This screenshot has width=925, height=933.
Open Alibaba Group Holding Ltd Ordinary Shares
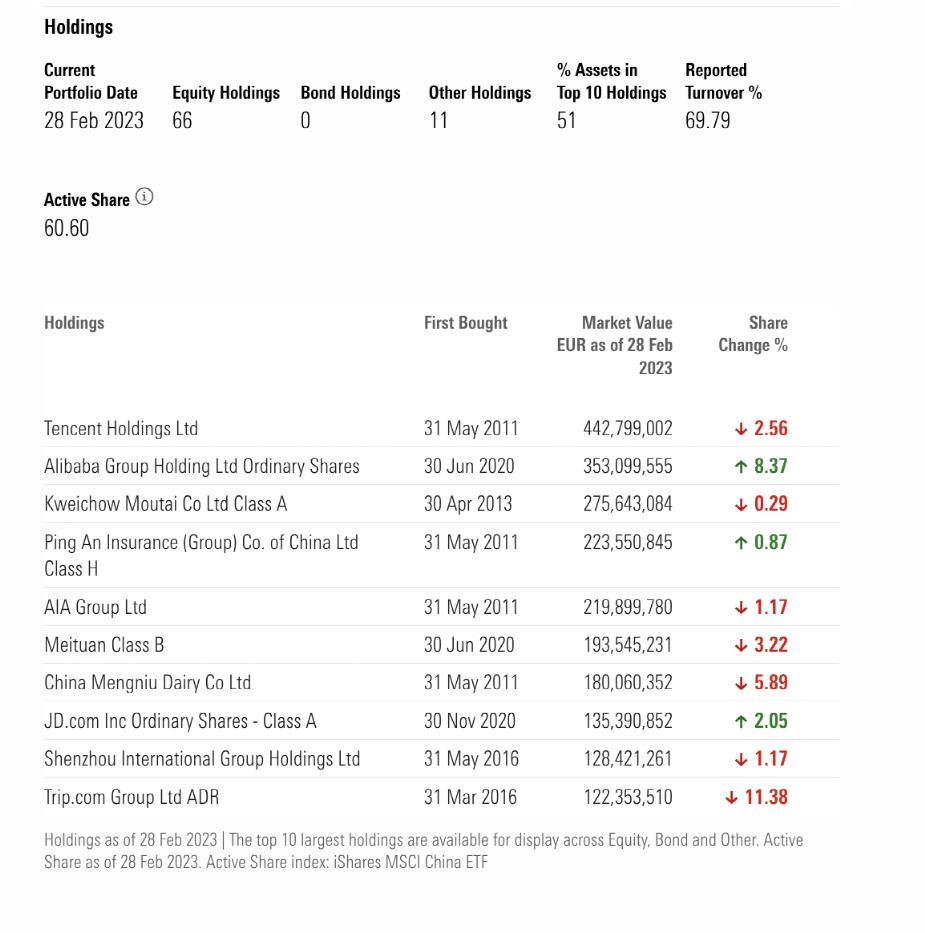tap(201, 466)
